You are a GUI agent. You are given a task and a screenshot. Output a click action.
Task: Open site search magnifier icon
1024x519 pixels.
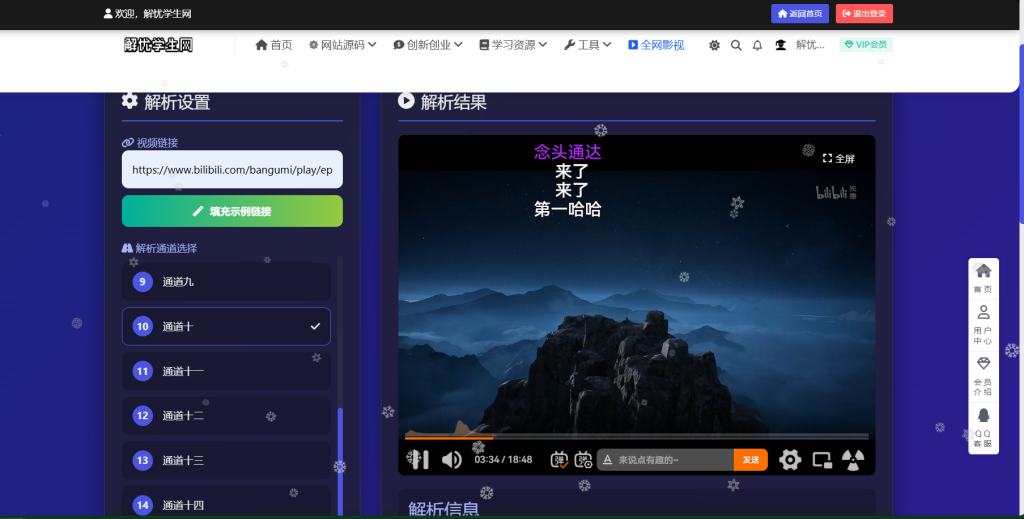click(x=736, y=45)
